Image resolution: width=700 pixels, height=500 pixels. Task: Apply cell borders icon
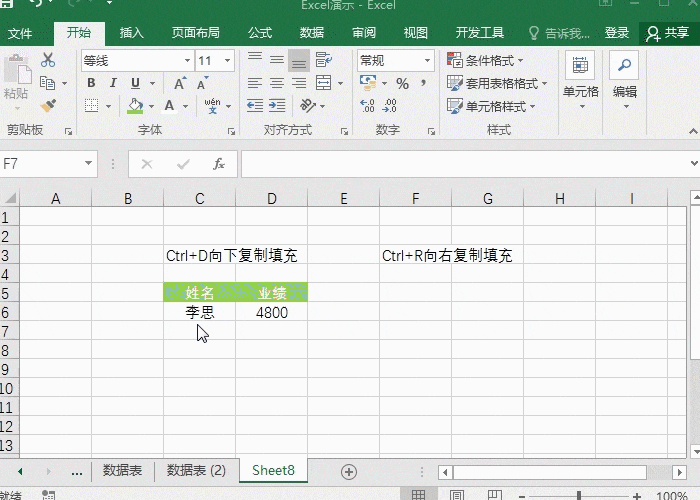click(x=92, y=106)
